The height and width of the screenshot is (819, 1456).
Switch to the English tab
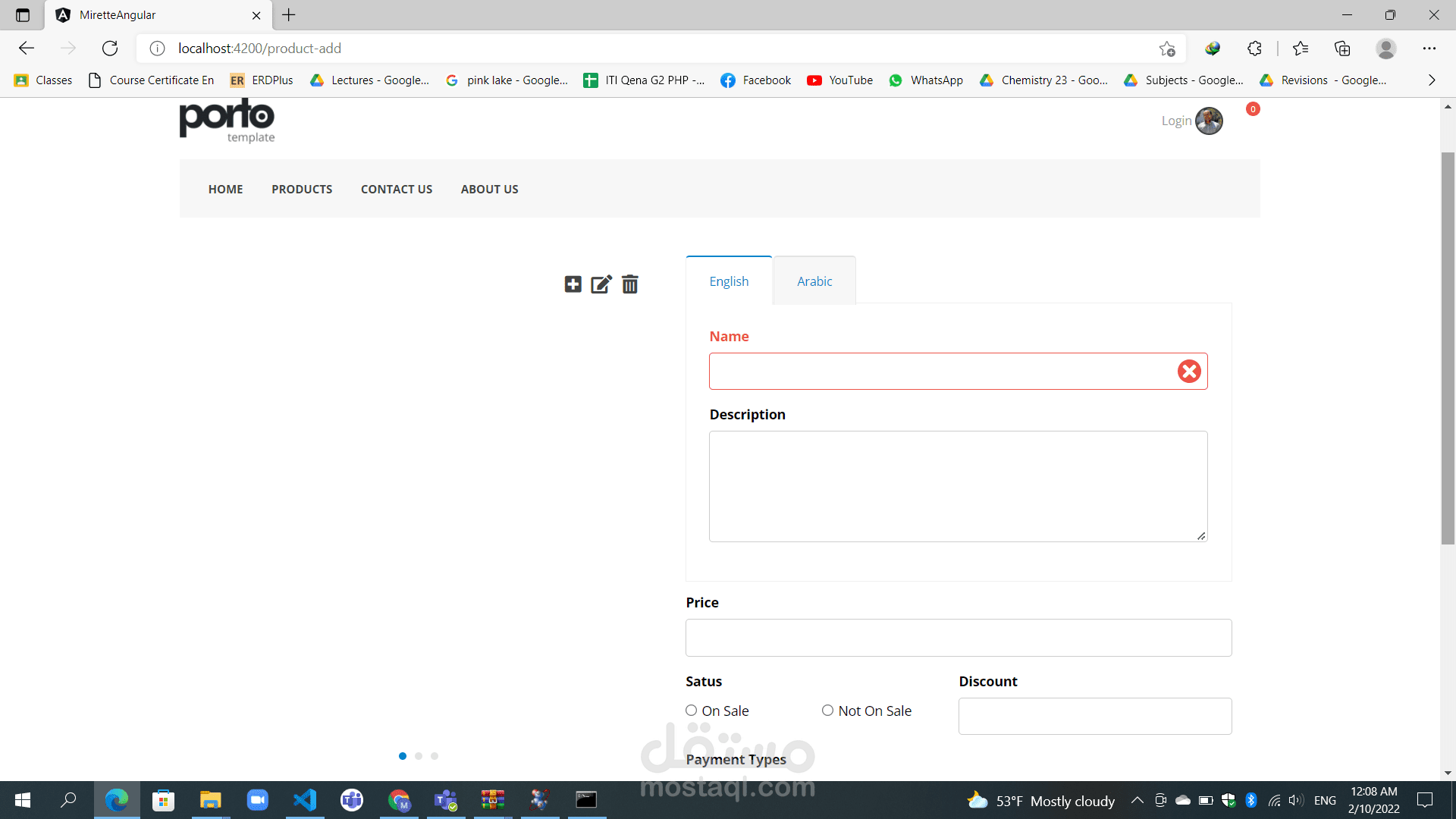(x=729, y=281)
